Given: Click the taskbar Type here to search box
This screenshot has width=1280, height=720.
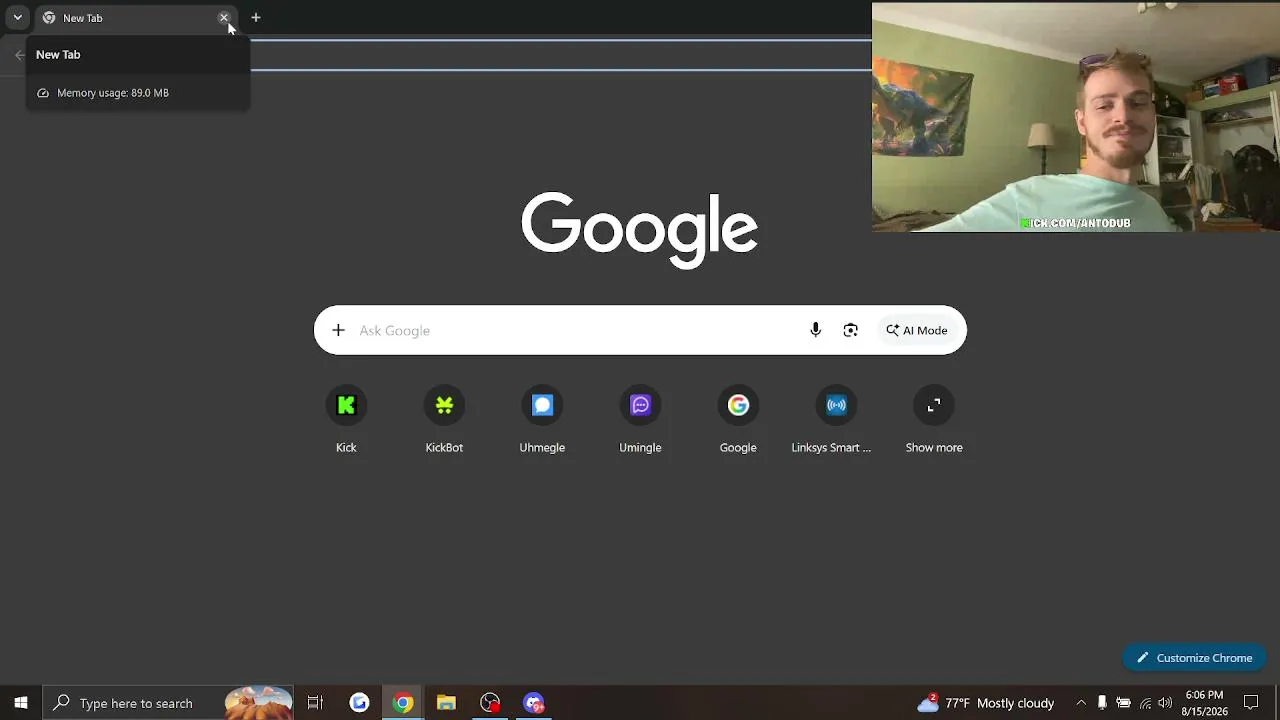Looking at the screenshot, I should (x=168, y=703).
